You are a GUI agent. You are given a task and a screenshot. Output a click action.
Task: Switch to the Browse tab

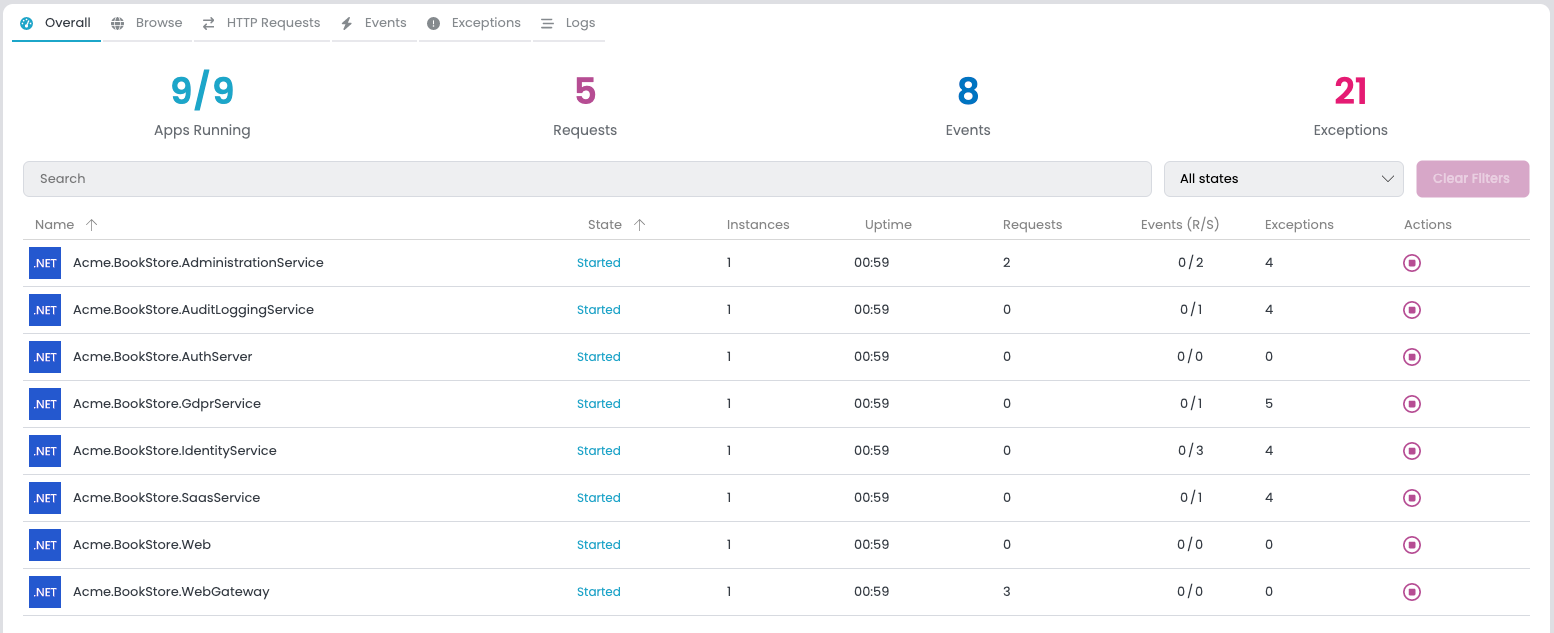[x=147, y=22]
